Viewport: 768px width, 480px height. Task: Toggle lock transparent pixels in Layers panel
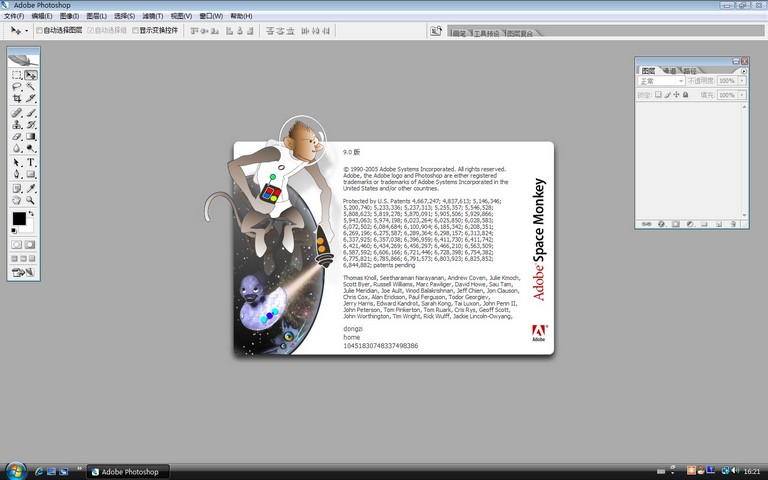pyautogui.click(x=658, y=95)
